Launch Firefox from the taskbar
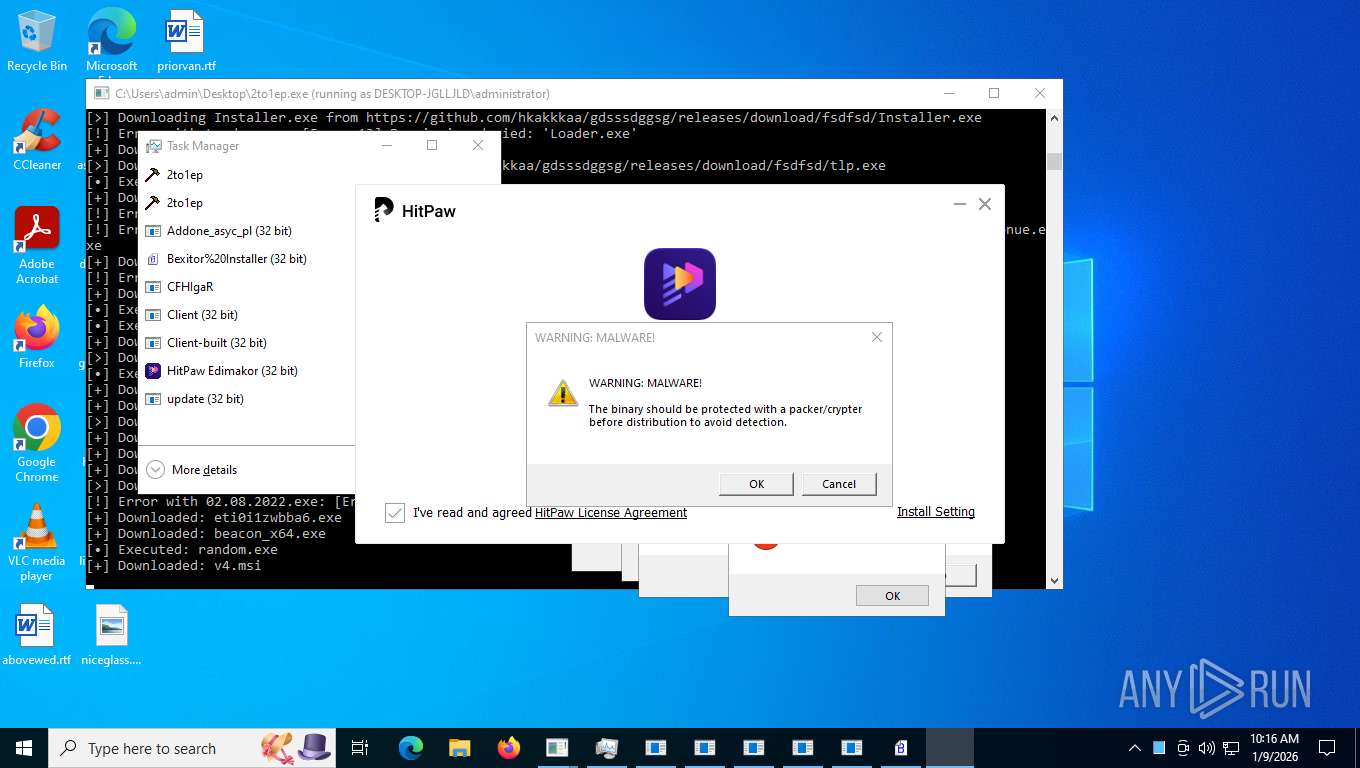Image resolution: width=1360 pixels, height=768 pixels. 509,748
